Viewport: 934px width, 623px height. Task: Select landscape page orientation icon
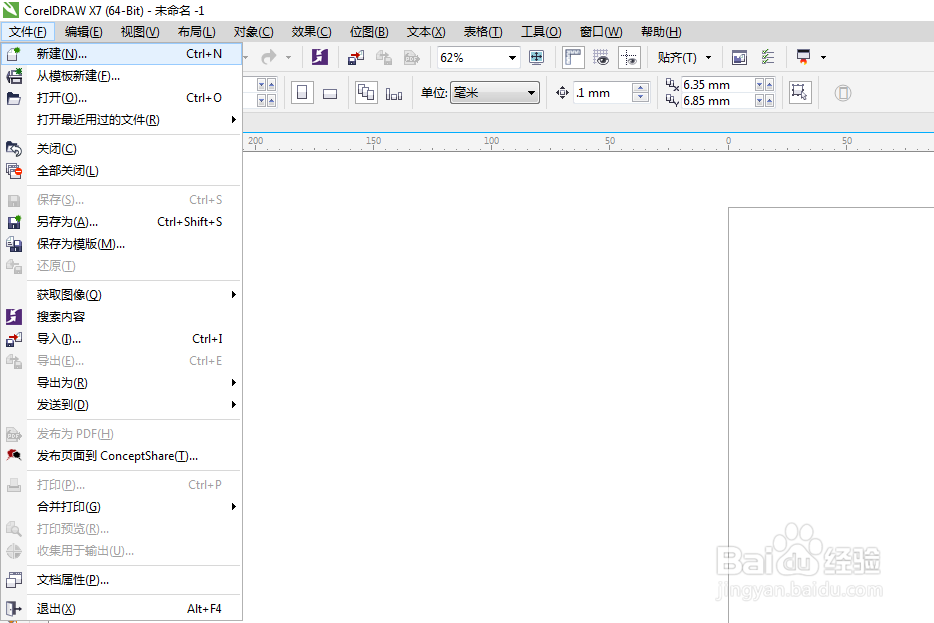(x=330, y=93)
